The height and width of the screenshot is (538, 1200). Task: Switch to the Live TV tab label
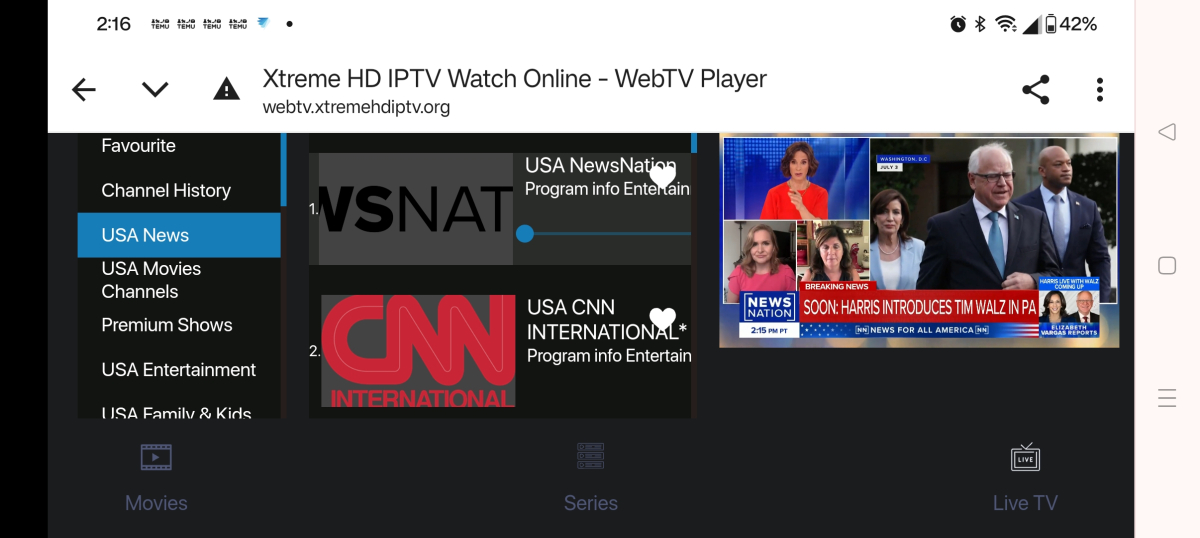pyautogui.click(x=1025, y=503)
